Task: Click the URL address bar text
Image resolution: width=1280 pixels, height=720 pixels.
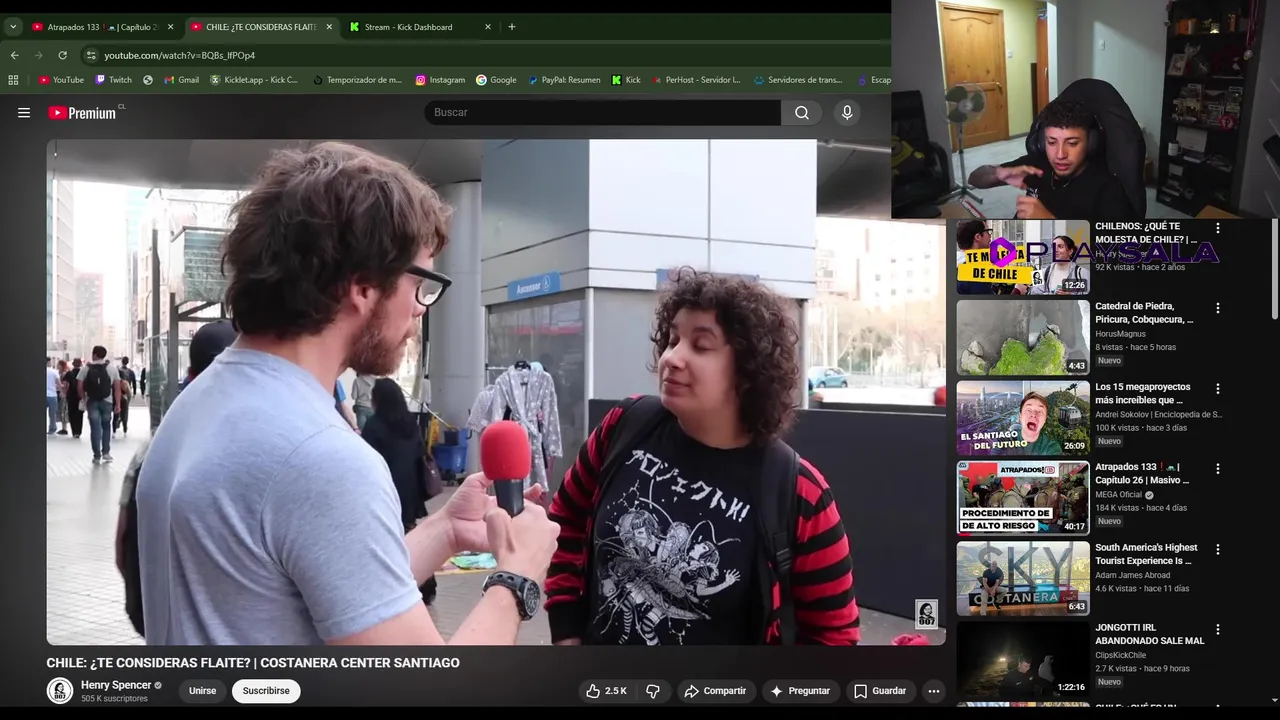Action: pyautogui.click(x=180, y=55)
